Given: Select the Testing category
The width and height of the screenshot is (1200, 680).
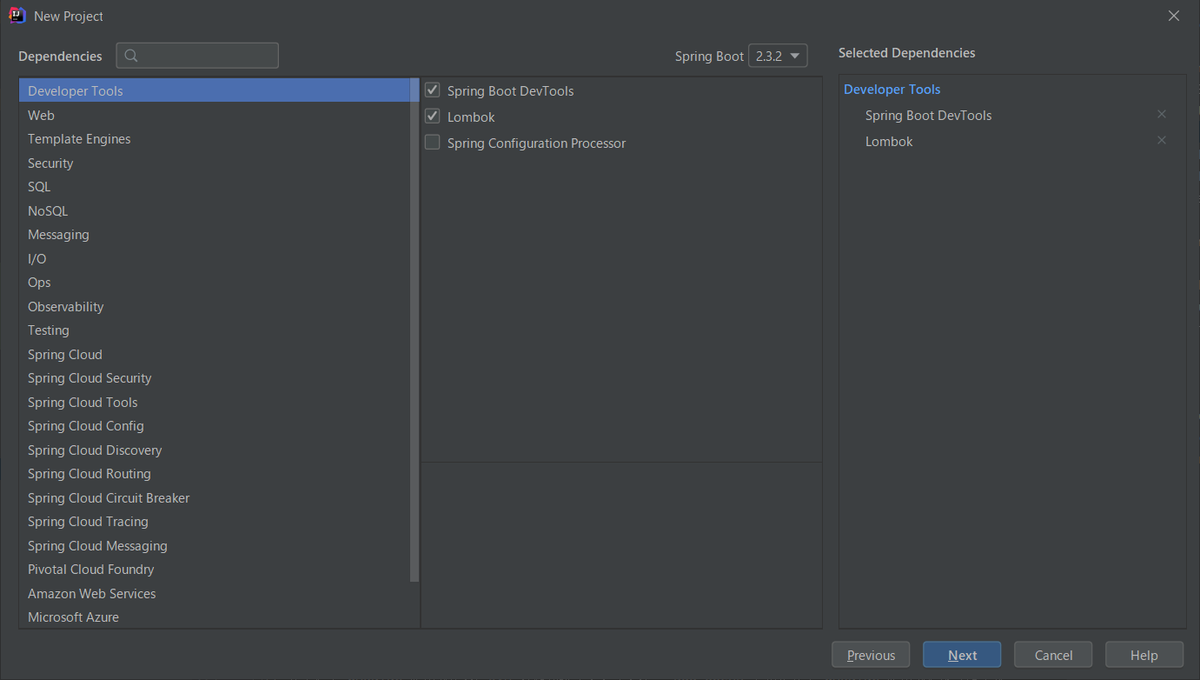Looking at the screenshot, I should coord(214,331).
